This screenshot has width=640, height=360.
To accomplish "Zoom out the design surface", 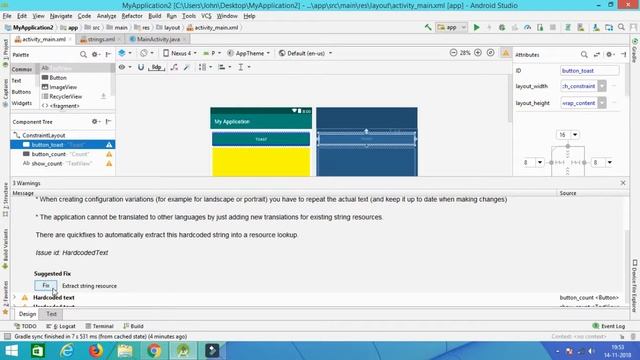I will coord(453,53).
